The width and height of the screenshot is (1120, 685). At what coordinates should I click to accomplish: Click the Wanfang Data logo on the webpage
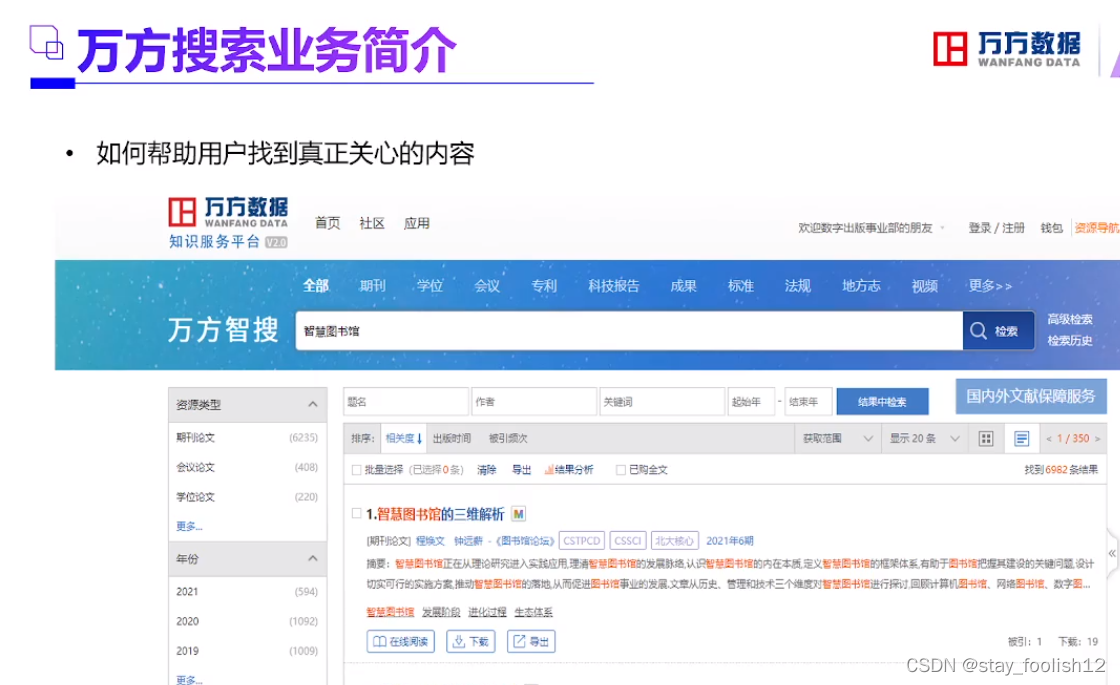click(228, 221)
